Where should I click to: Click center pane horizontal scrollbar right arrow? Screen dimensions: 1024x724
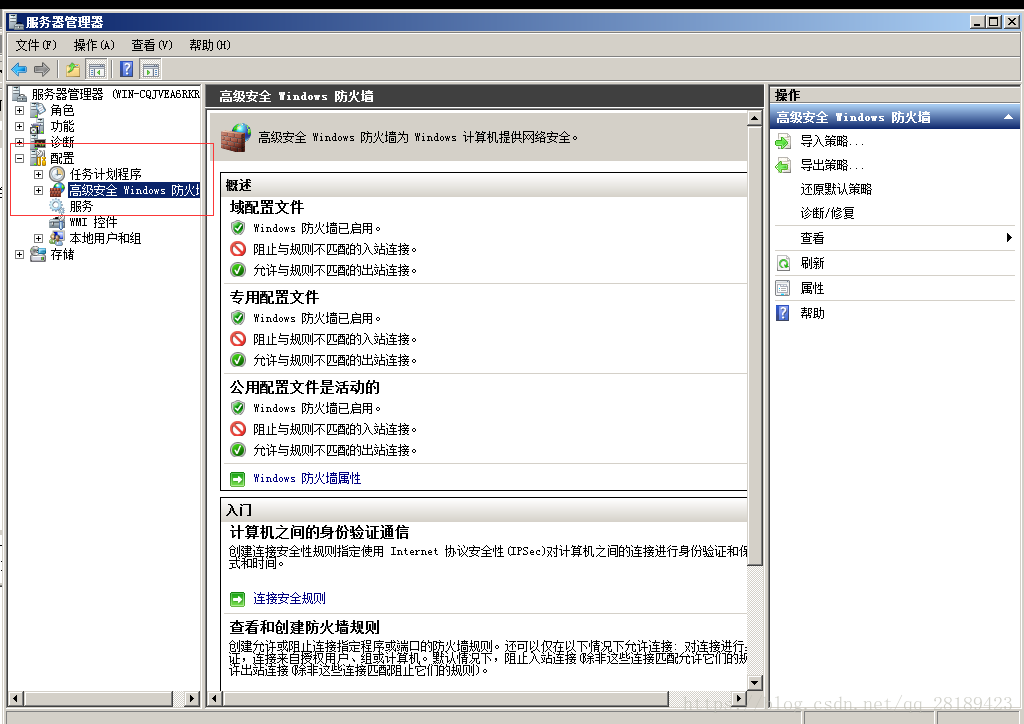click(739, 699)
